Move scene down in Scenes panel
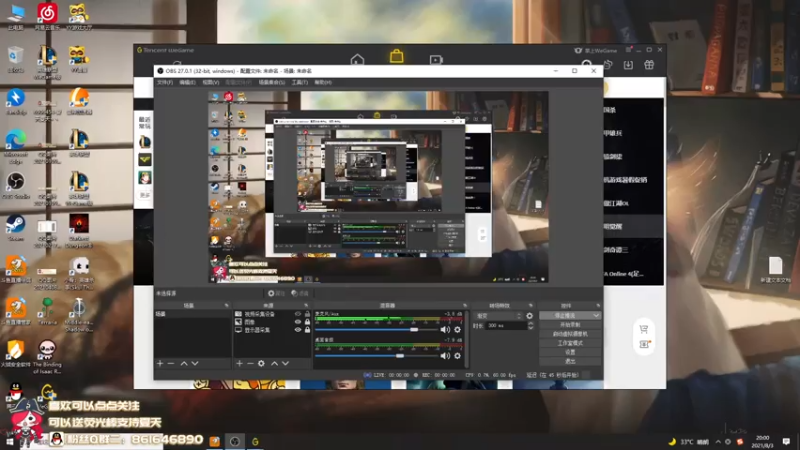 click(195, 363)
